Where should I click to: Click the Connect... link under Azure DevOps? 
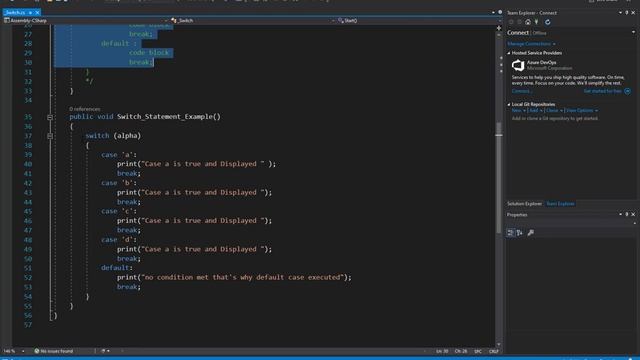(521, 91)
